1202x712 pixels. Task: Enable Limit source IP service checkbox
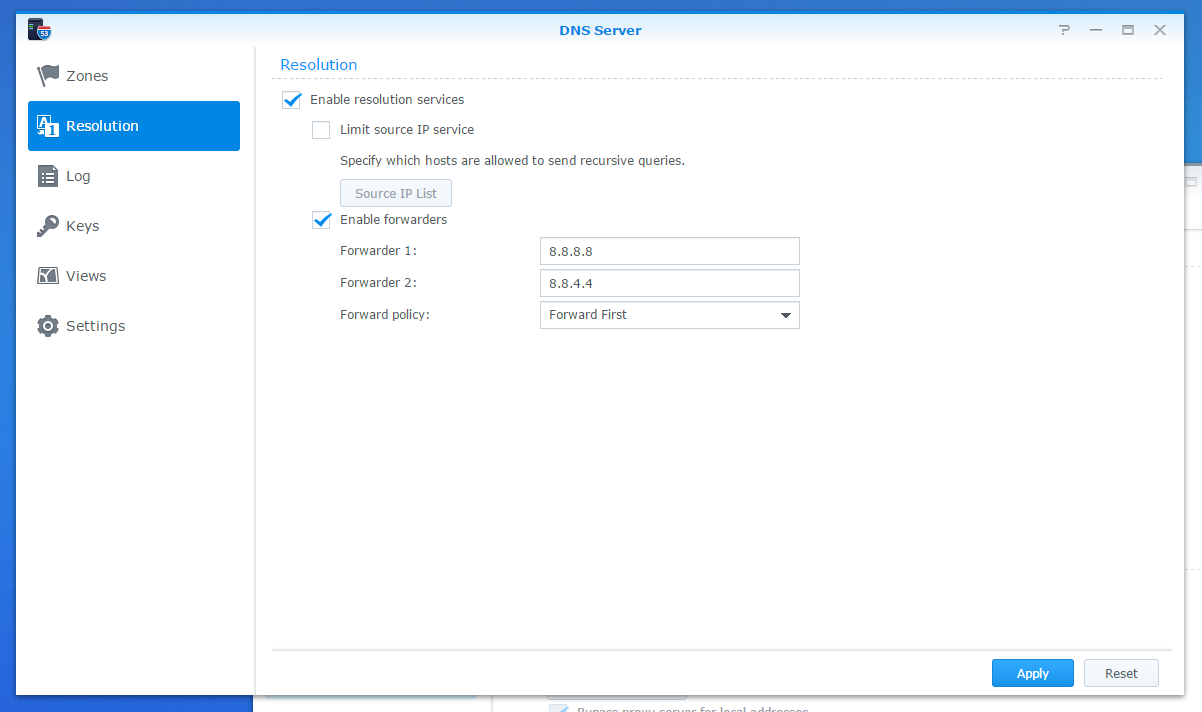[321, 130]
